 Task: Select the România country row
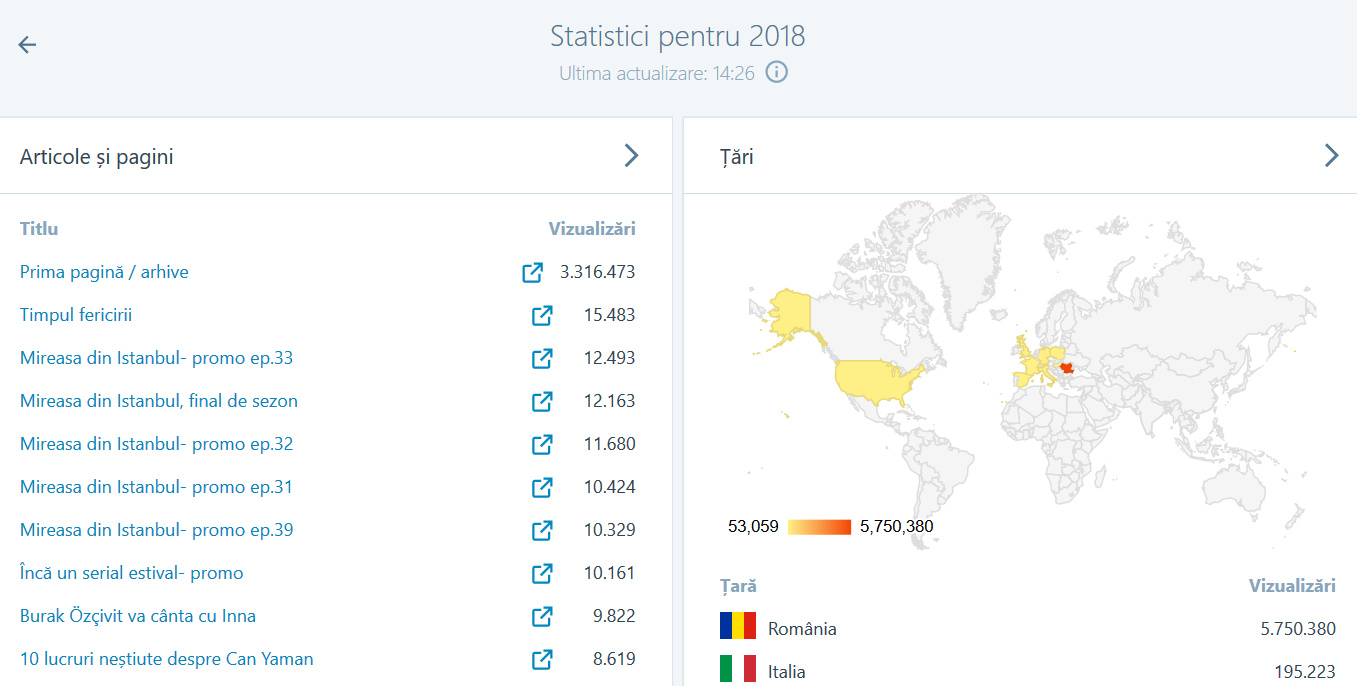point(802,629)
